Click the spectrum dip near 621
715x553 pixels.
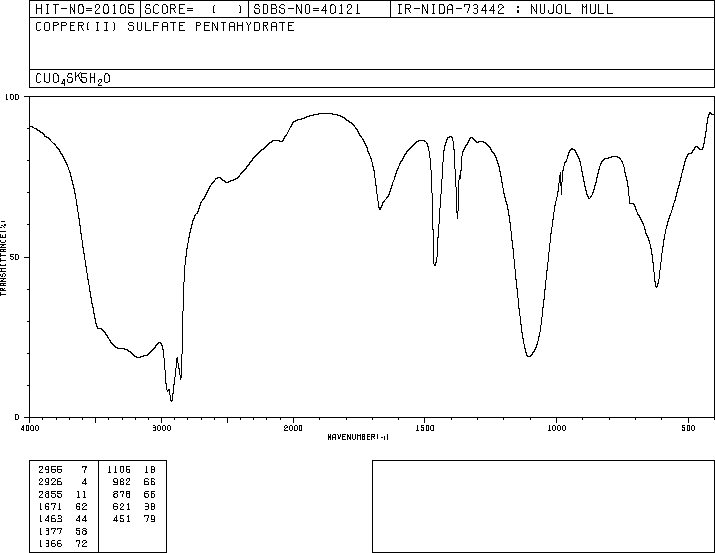coord(657,286)
